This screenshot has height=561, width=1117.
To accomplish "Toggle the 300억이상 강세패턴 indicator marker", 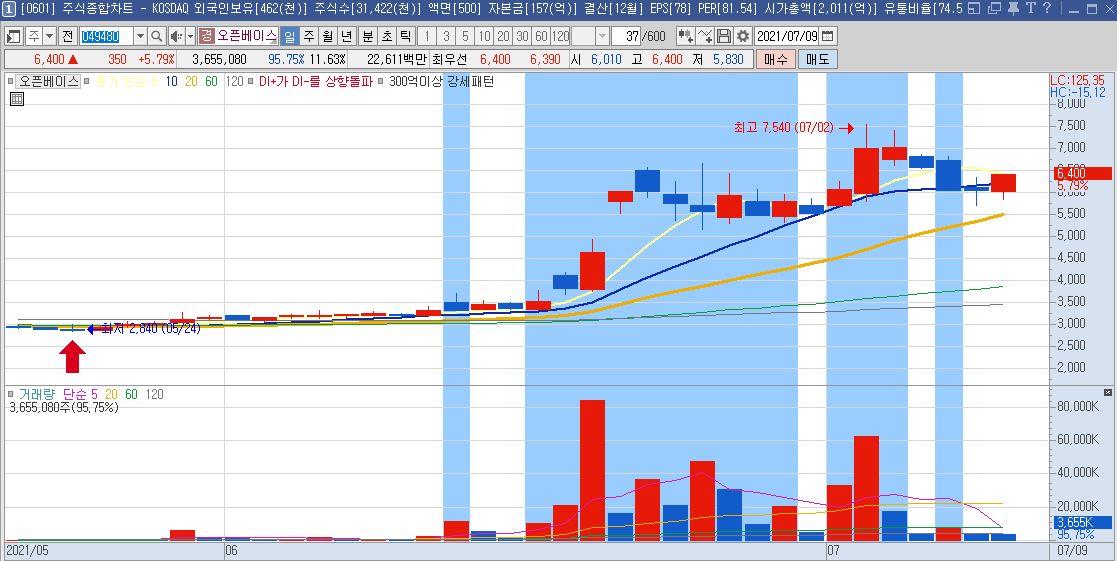I will (382, 81).
